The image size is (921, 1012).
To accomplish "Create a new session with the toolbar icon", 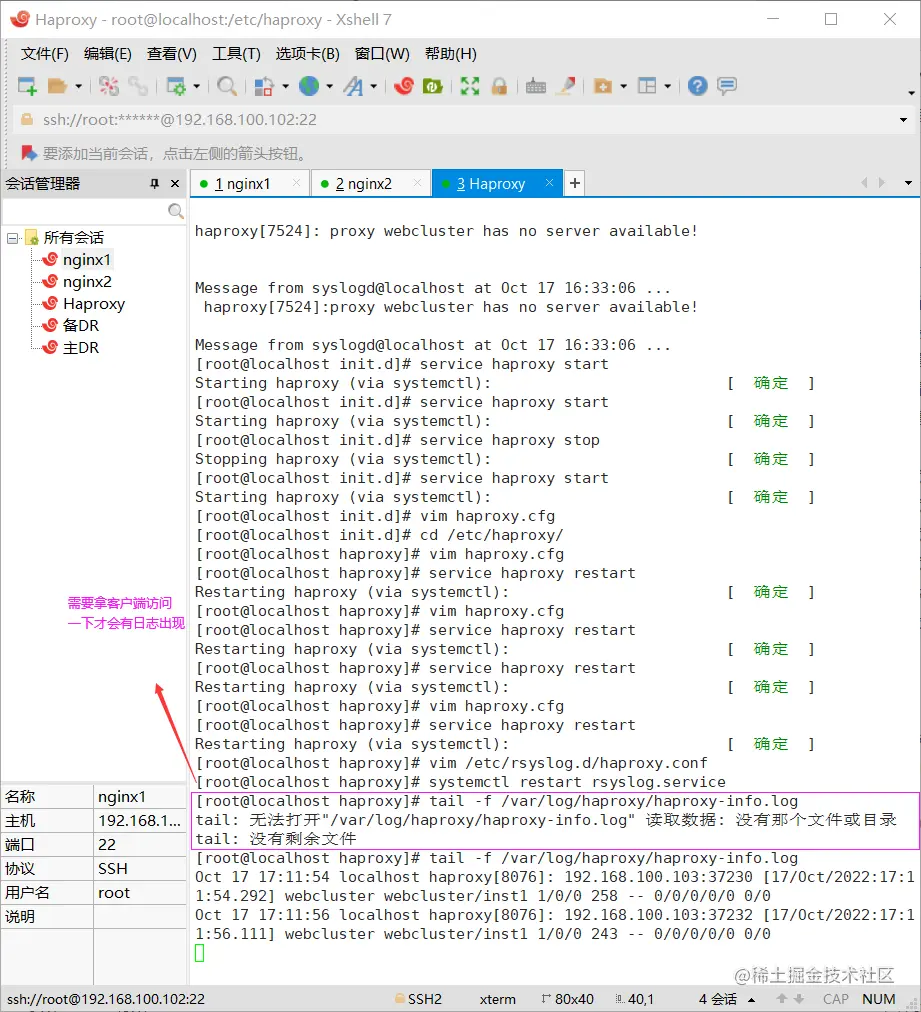I will tap(27, 86).
